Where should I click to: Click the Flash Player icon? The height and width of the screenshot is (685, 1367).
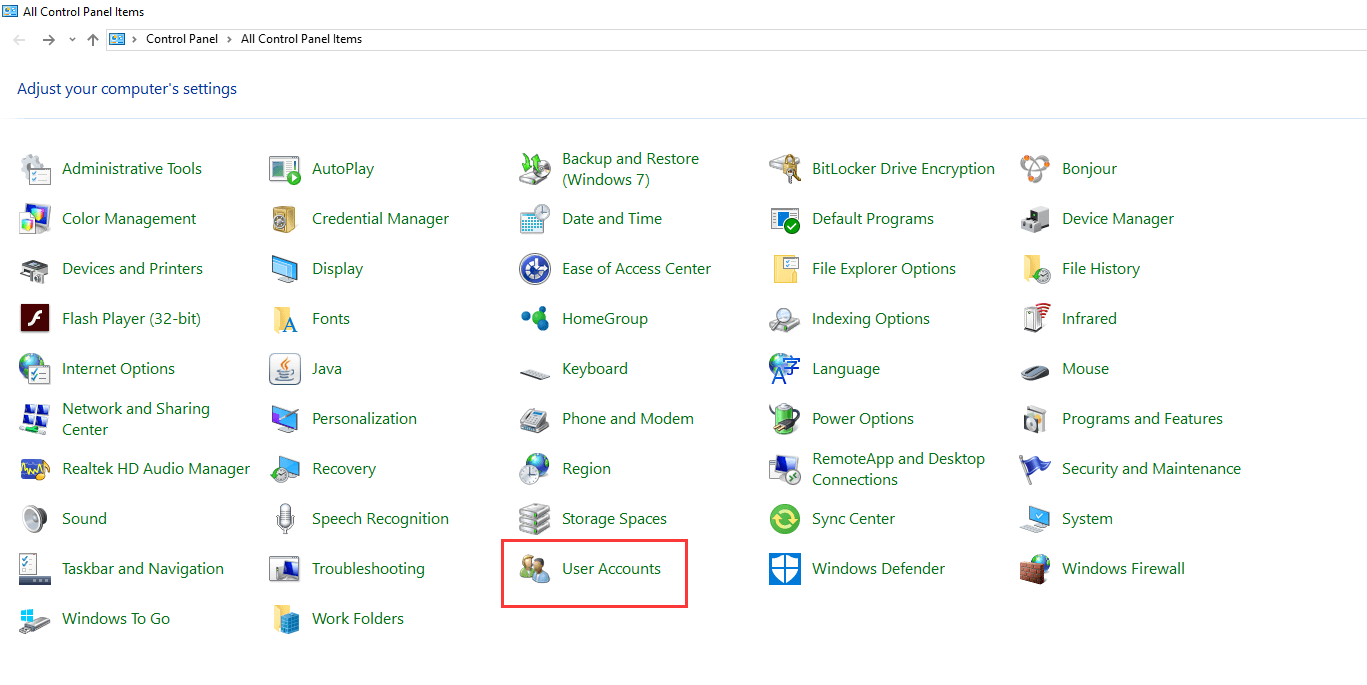[35, 319]
